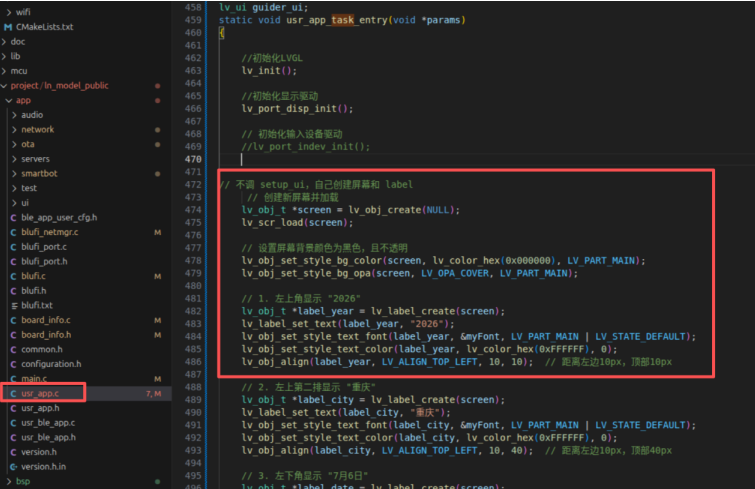This screenshot has width=755, height=489.
Task: Open CMakeLists.txt file
Action: tap(44, 27)
